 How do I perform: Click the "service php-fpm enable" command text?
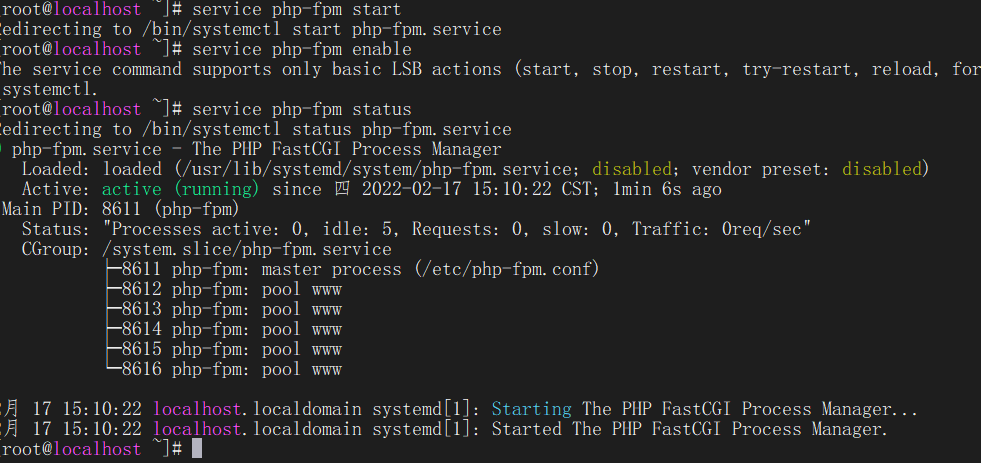point(301,49)
